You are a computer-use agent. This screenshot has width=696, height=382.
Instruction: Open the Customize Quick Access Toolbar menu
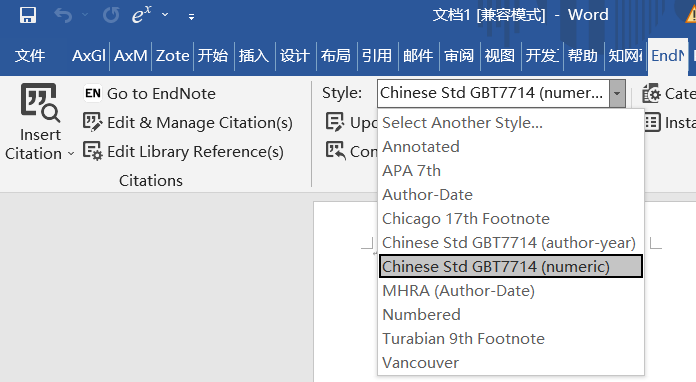click(191, 17)
